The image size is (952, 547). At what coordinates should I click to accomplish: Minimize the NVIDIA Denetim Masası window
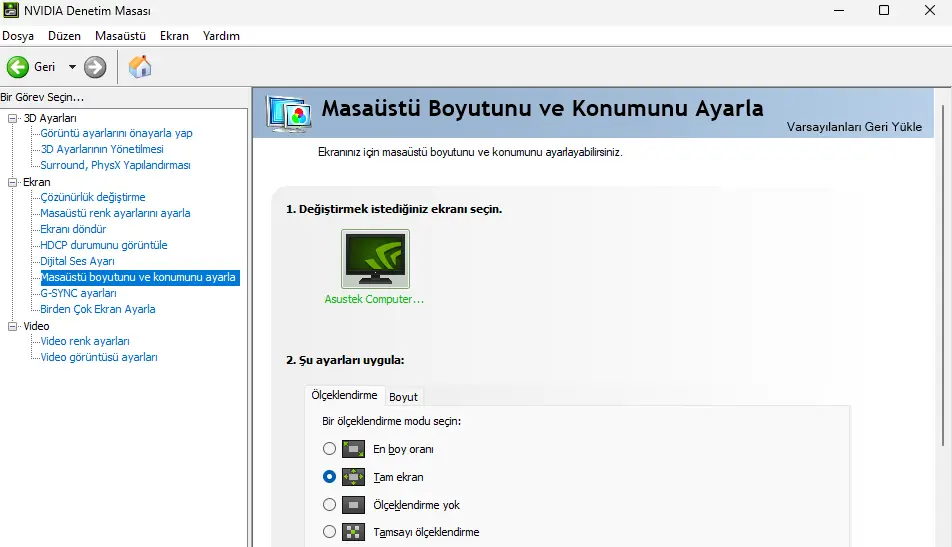click(839, 10)
